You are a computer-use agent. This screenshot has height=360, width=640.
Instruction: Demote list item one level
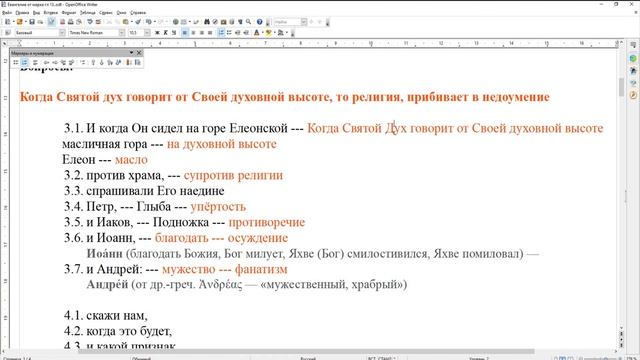(55, 62)
